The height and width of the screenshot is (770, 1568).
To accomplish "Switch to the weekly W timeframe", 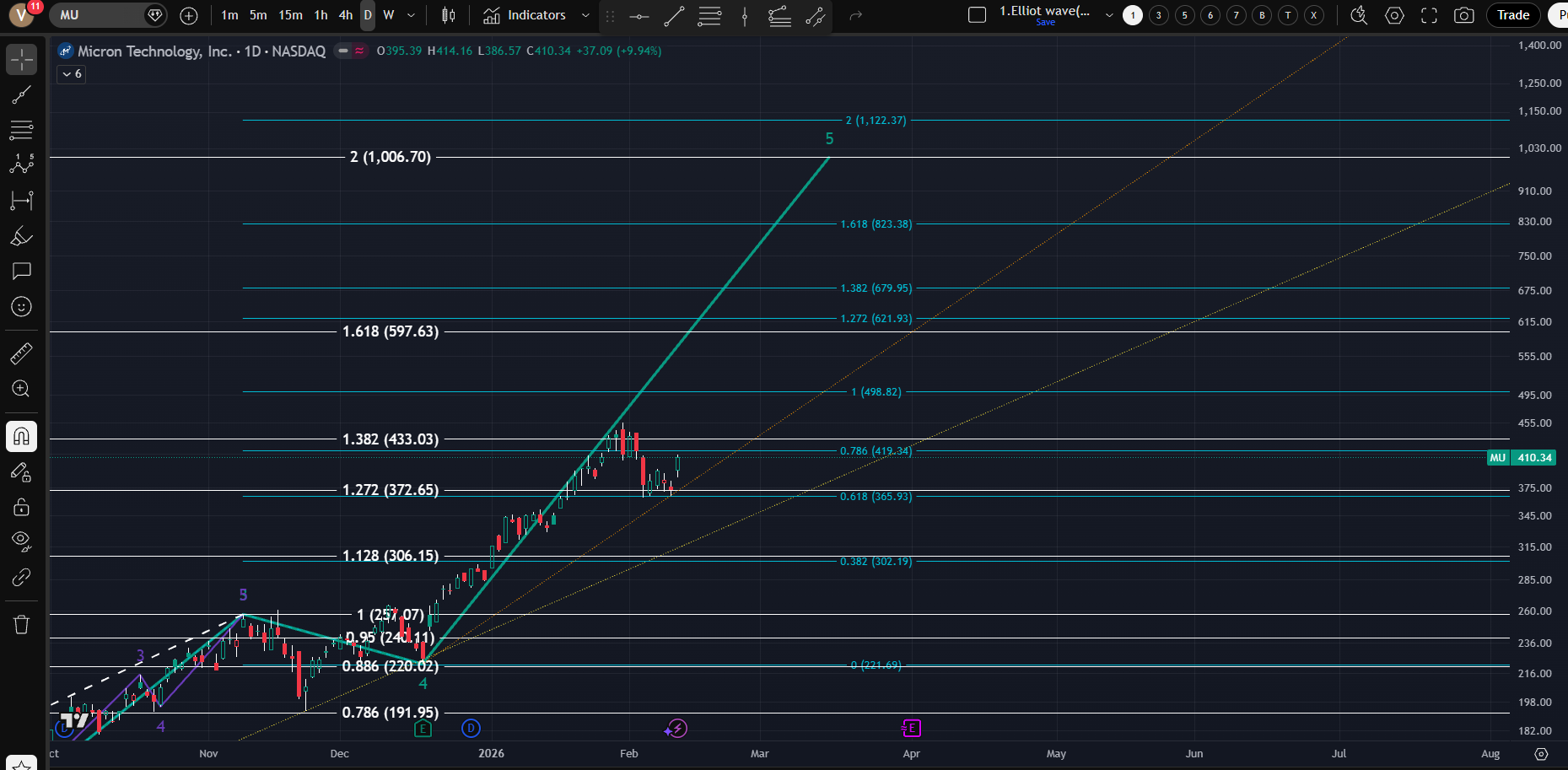I will click(388, 15).
